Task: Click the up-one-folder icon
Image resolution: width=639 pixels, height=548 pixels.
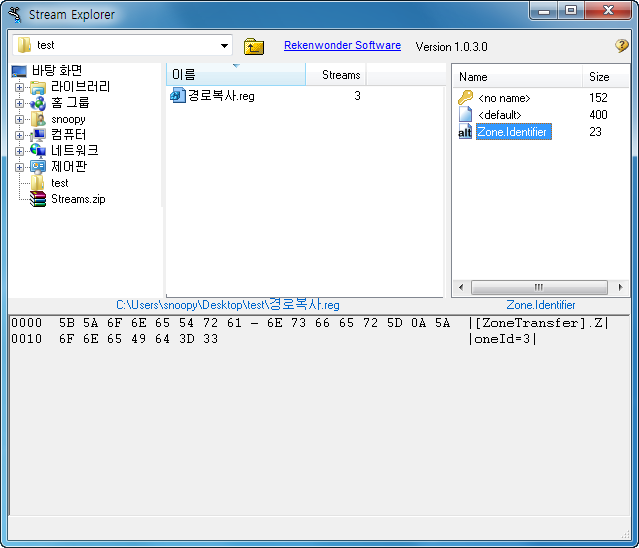Action: (x=253, y=46)
